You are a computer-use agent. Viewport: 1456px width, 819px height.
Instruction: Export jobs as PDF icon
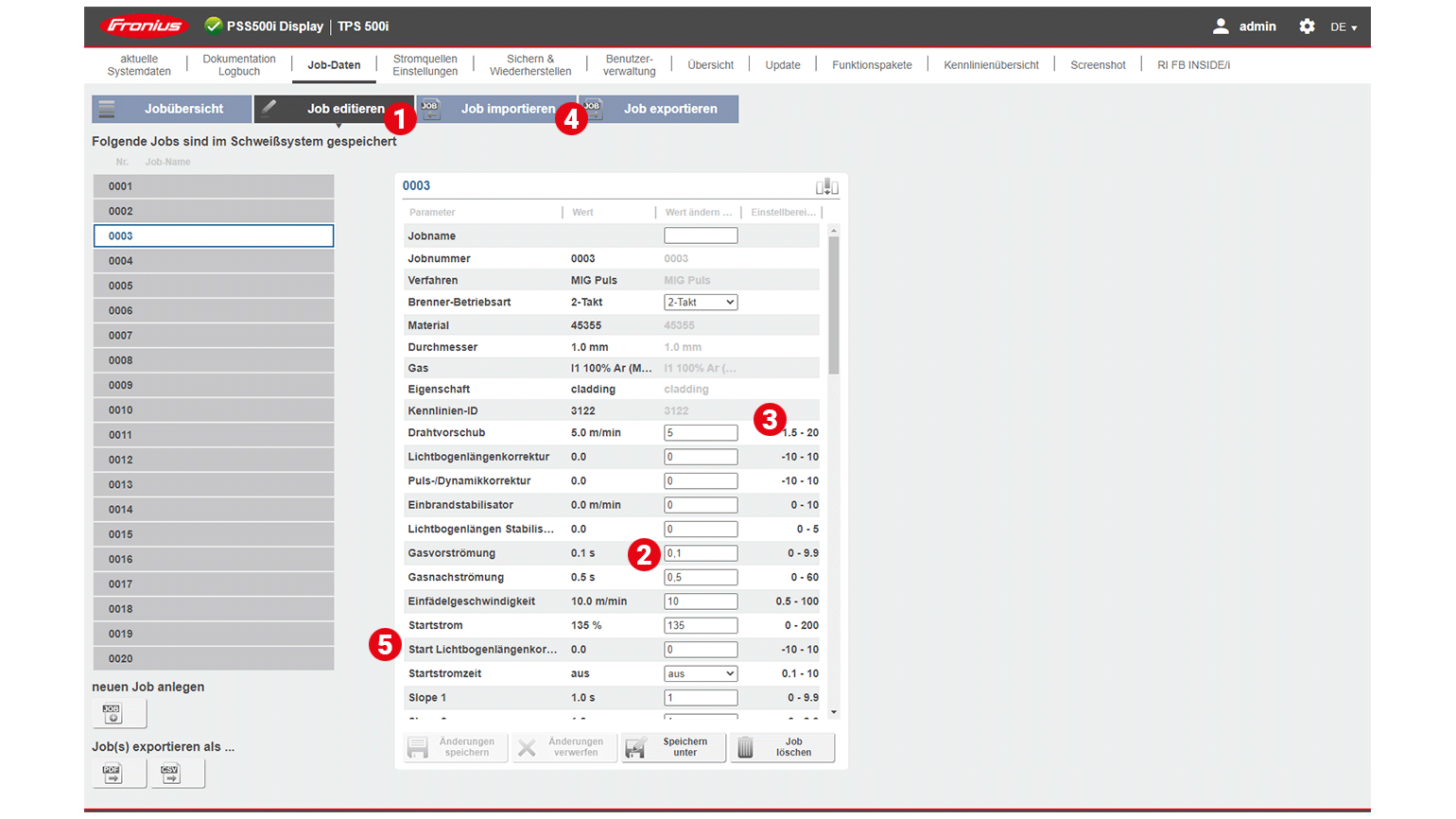[113, 774]
